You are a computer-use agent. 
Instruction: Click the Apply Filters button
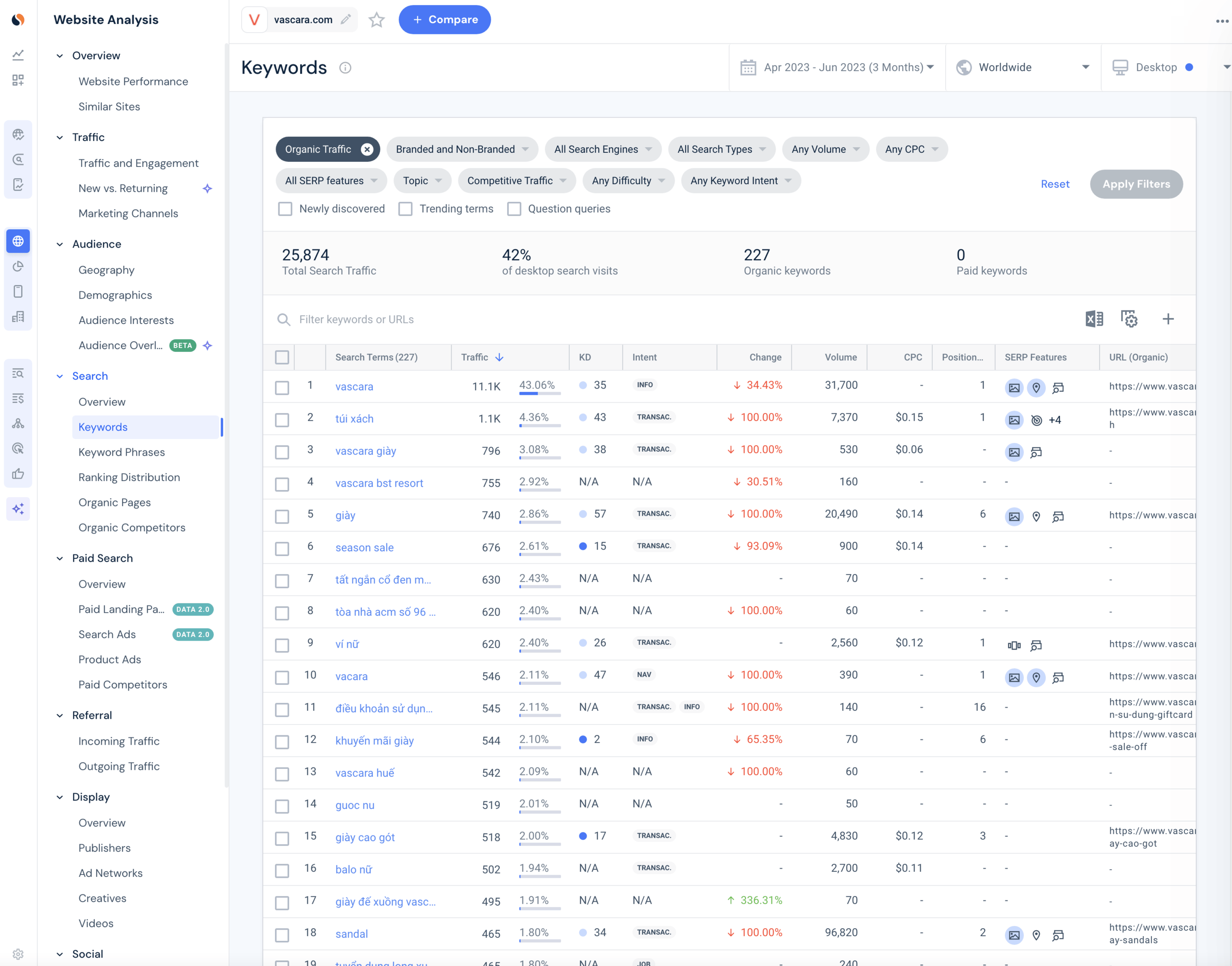point(1136,184)
